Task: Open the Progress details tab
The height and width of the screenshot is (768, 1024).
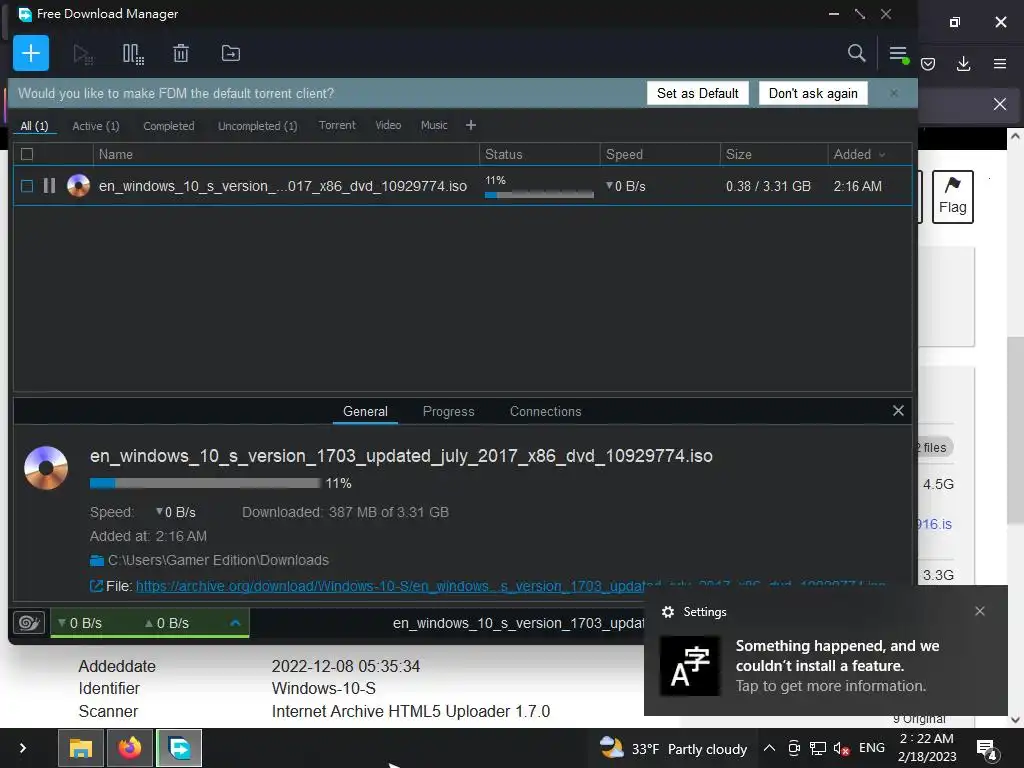Action: click(x=449, y=411)
